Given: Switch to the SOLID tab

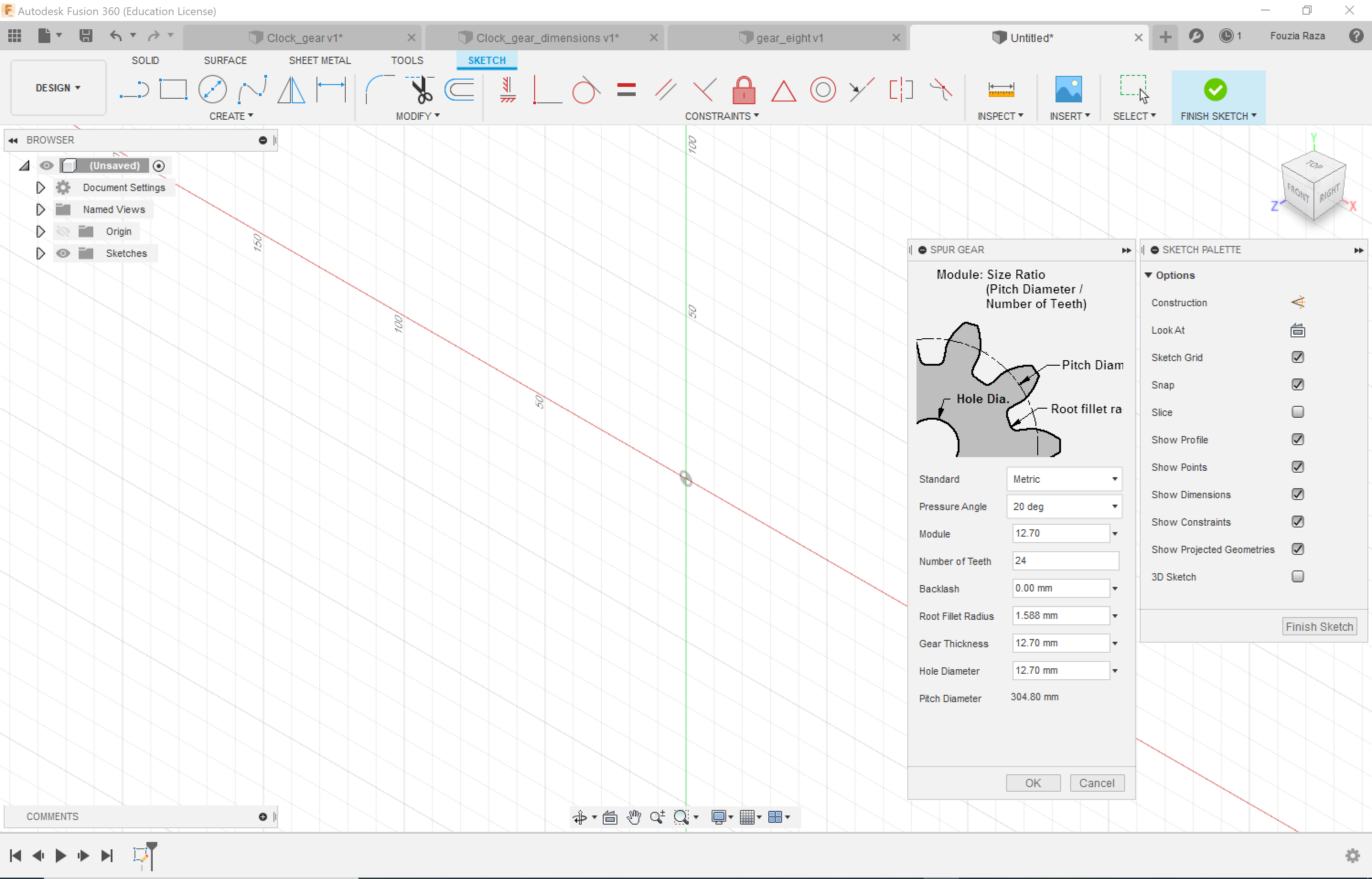Looking at the screenshot, I should [x=145, y=60].
